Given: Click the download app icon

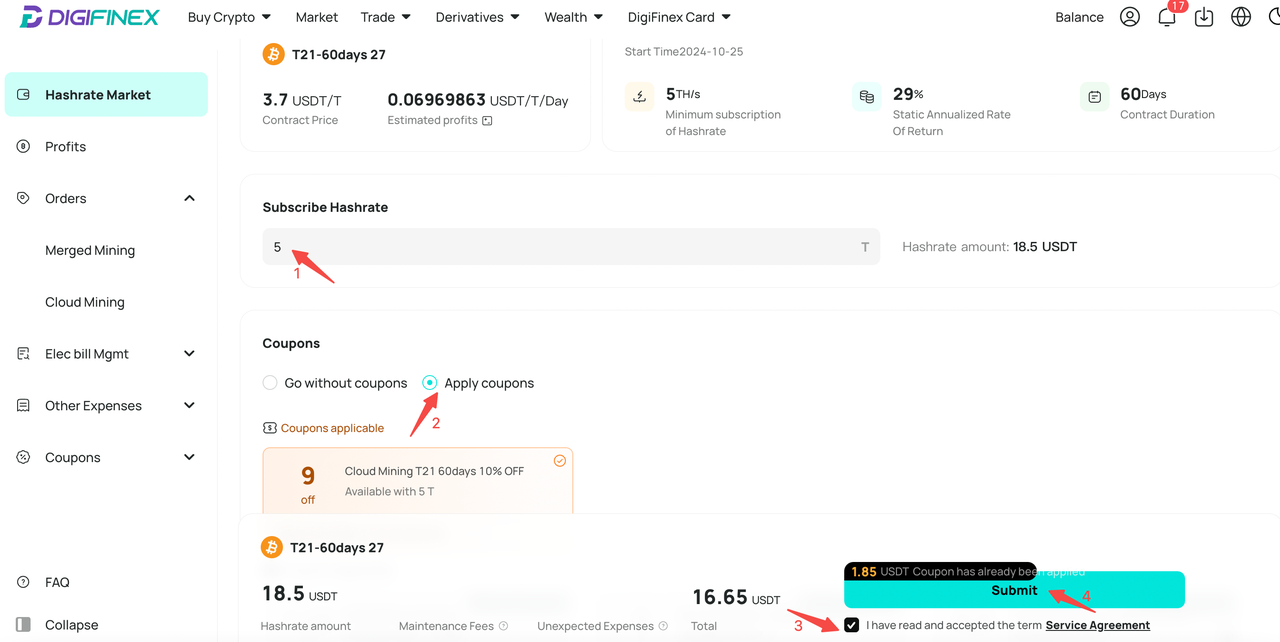Looking at the screenshot, I should (1204, 17).
